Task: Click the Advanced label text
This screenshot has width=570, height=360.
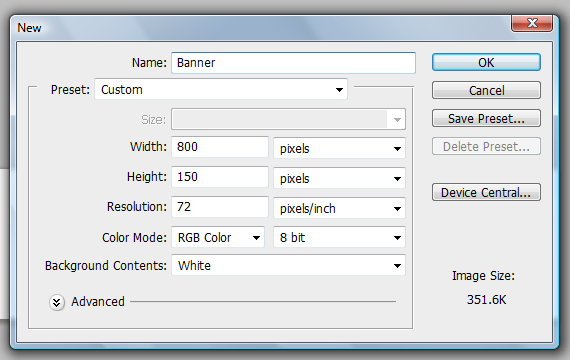Action: click(x=98, y=301)
